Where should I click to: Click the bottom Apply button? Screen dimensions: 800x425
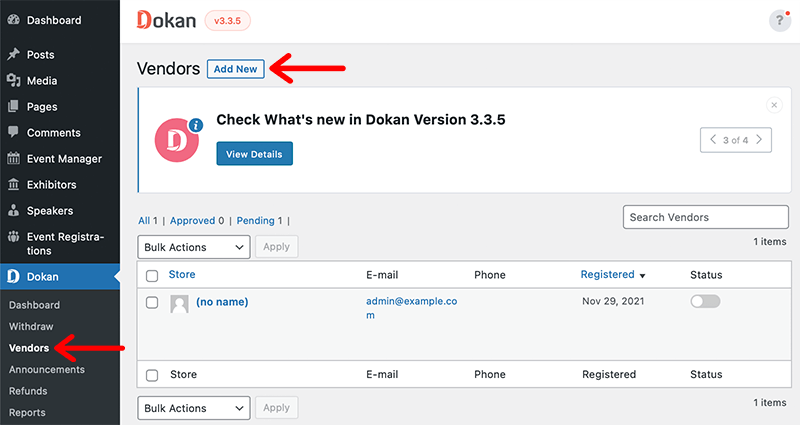tap(277, 408)
